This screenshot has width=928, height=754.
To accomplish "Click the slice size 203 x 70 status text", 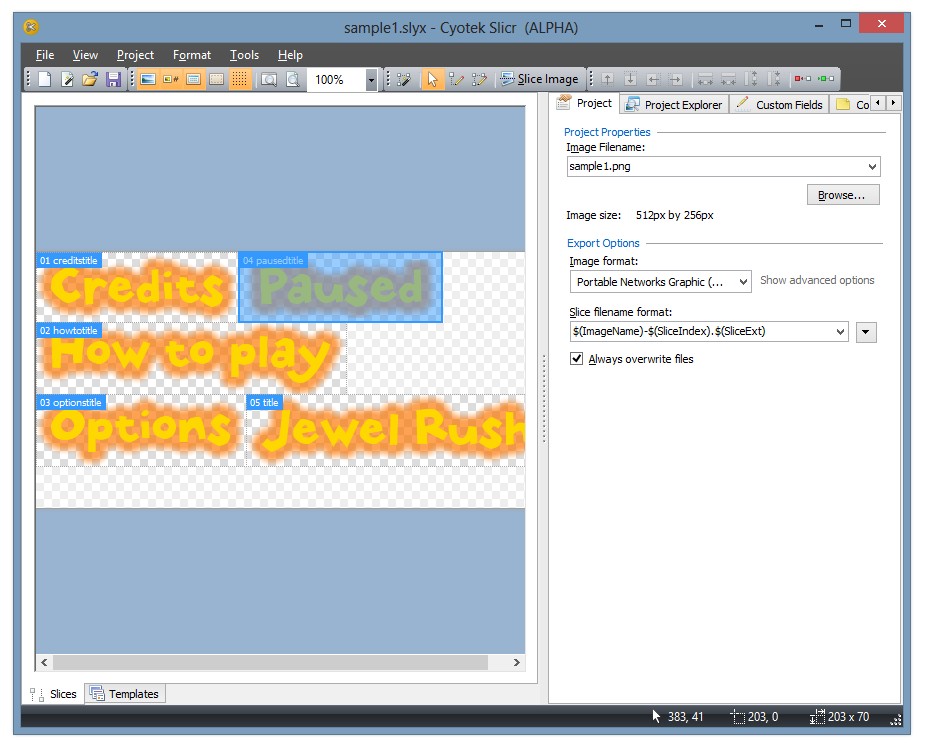I will (848, 717).
